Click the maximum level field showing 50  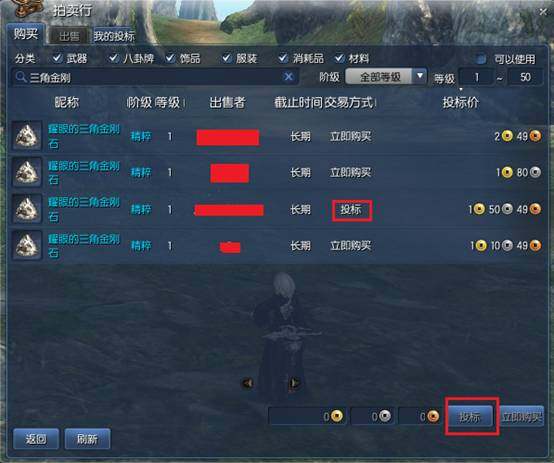coord(525,77)
